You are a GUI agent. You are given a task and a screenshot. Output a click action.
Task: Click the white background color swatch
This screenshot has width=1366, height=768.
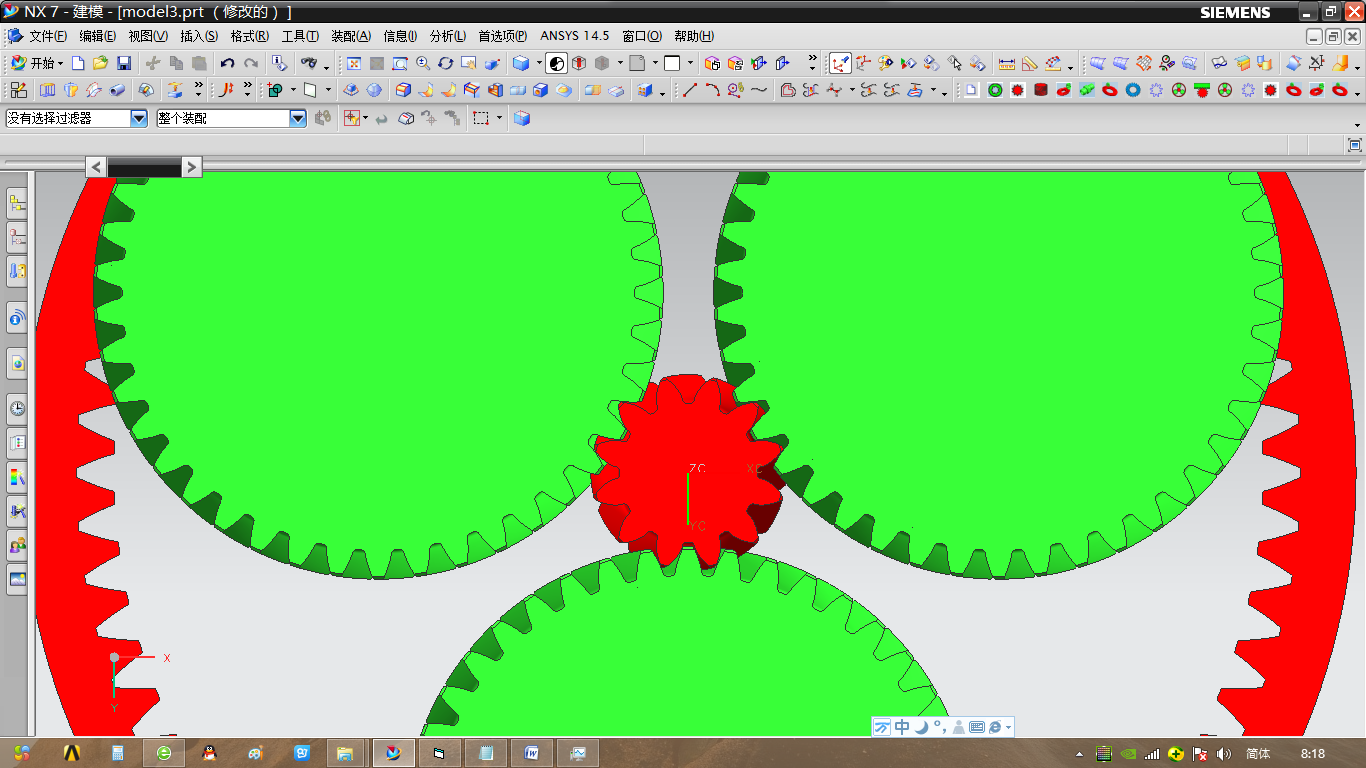672,63
